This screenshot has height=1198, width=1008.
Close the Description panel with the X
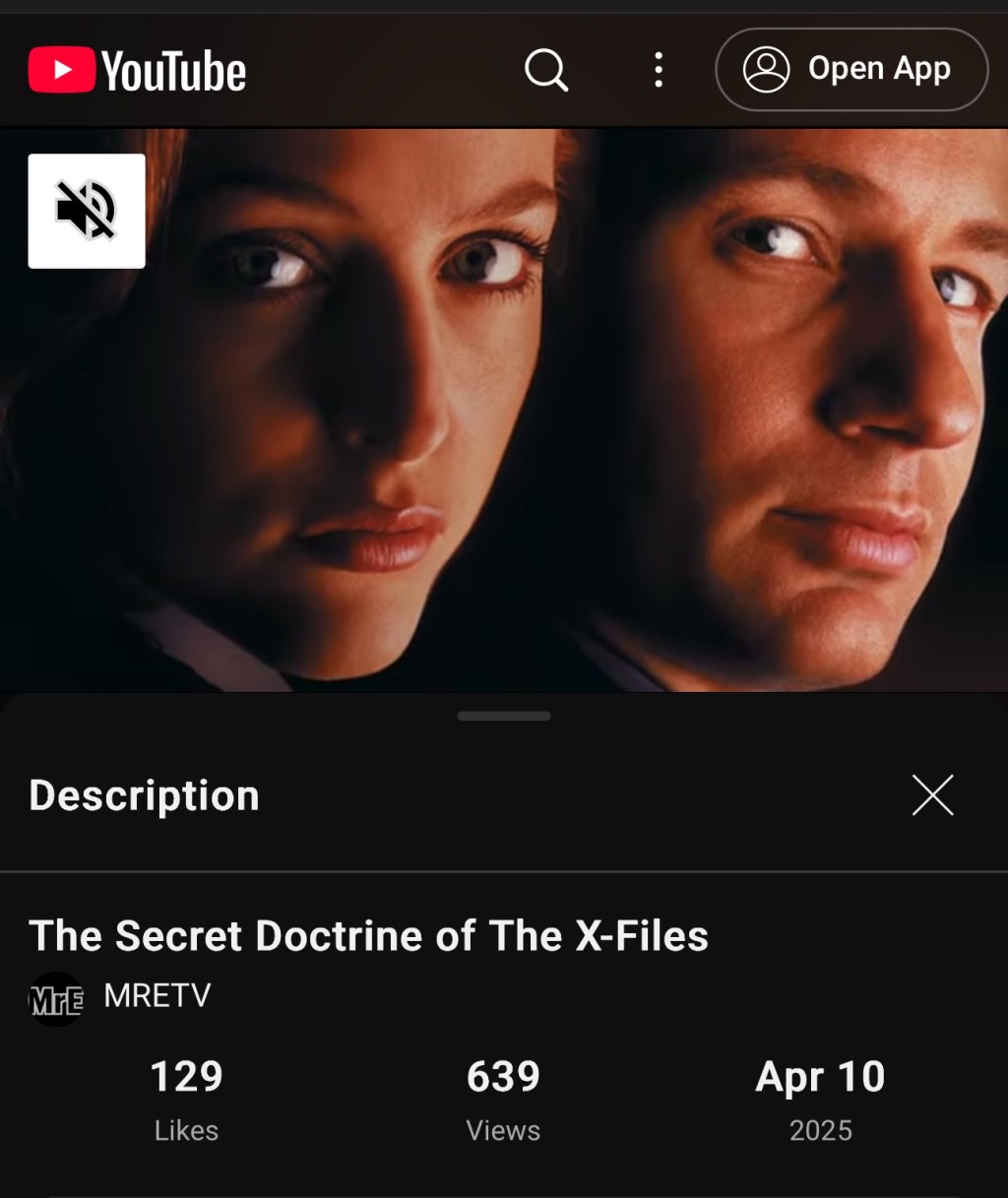(932, 795)
